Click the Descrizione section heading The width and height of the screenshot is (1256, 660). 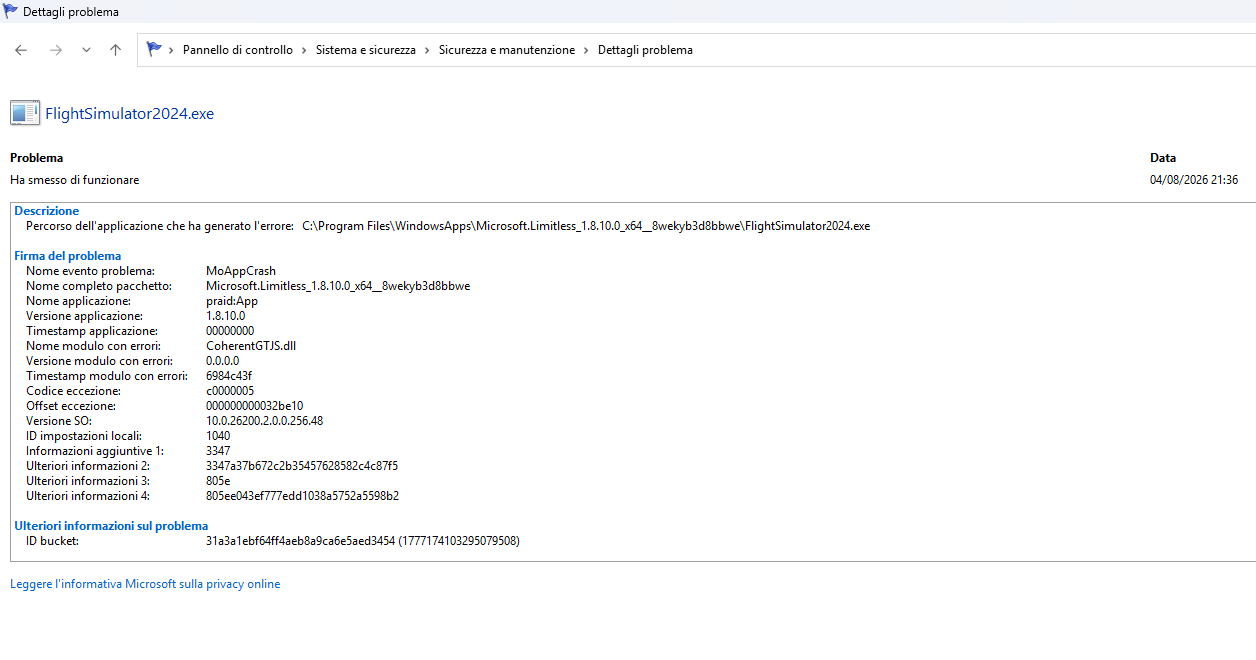coord(46,211)
